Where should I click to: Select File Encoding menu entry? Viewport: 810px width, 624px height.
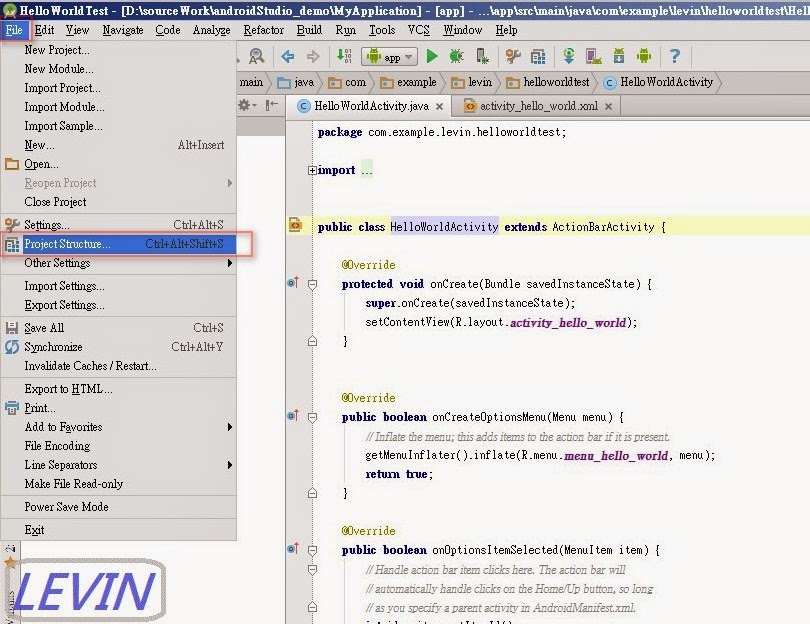pyautogui.click(x=118, y=446)
